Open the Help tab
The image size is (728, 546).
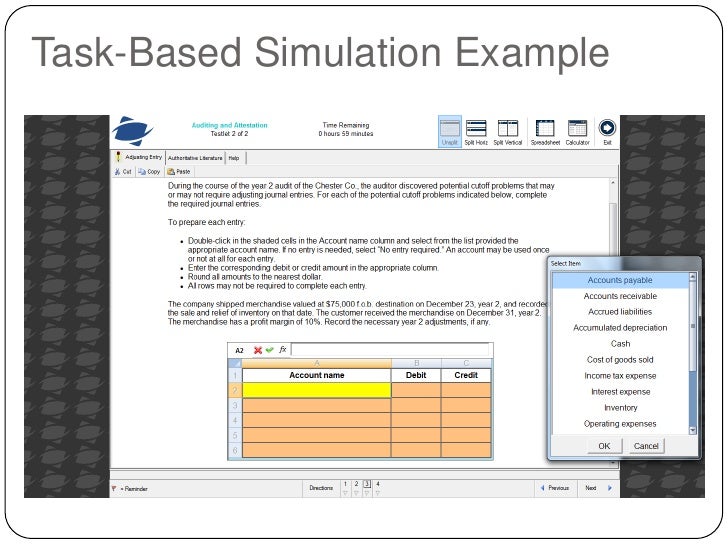coord(234,158)
